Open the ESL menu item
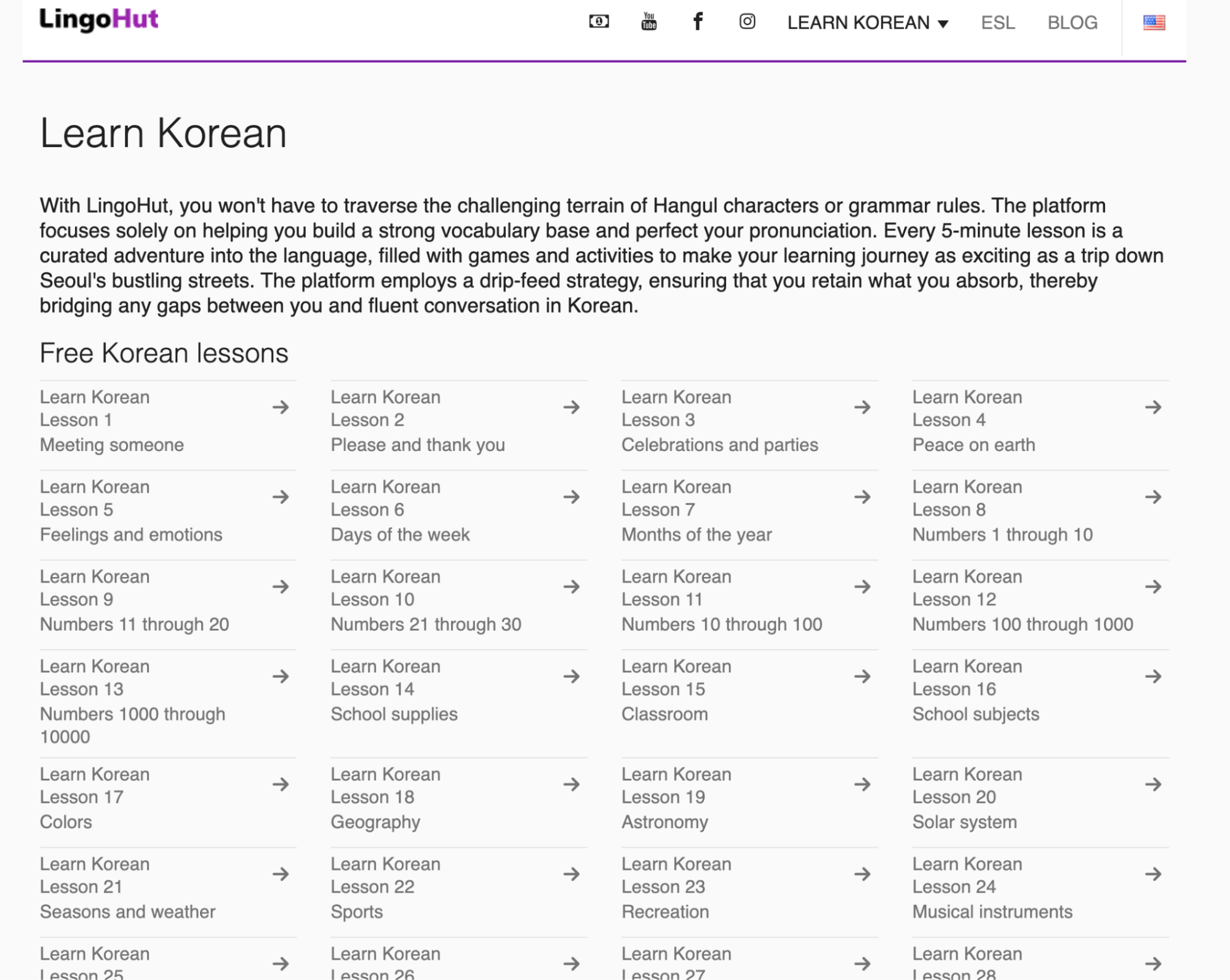The height and width of the screenshot is (980, 1230). click(x=997, y=23)
